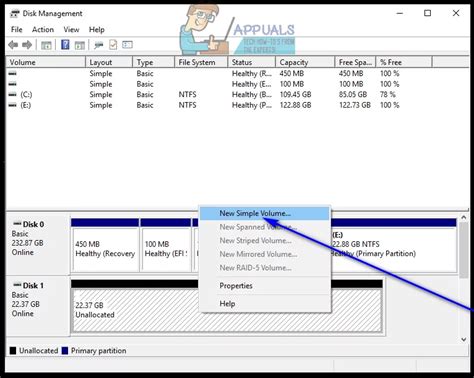Sort by the Capacity column header

[x=305, y=62]
